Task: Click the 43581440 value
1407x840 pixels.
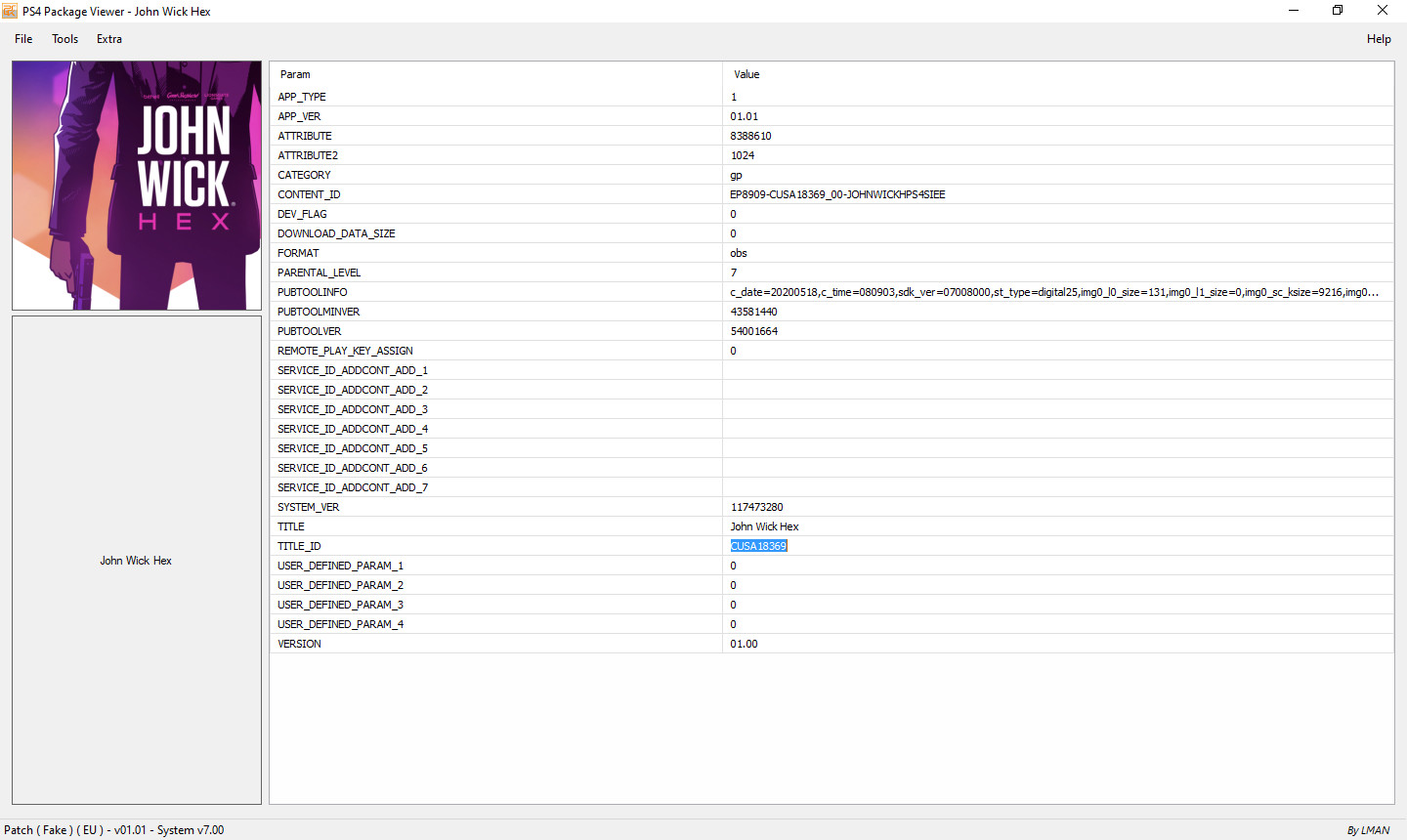Action: pyautogui.click(x=753, y=312)
